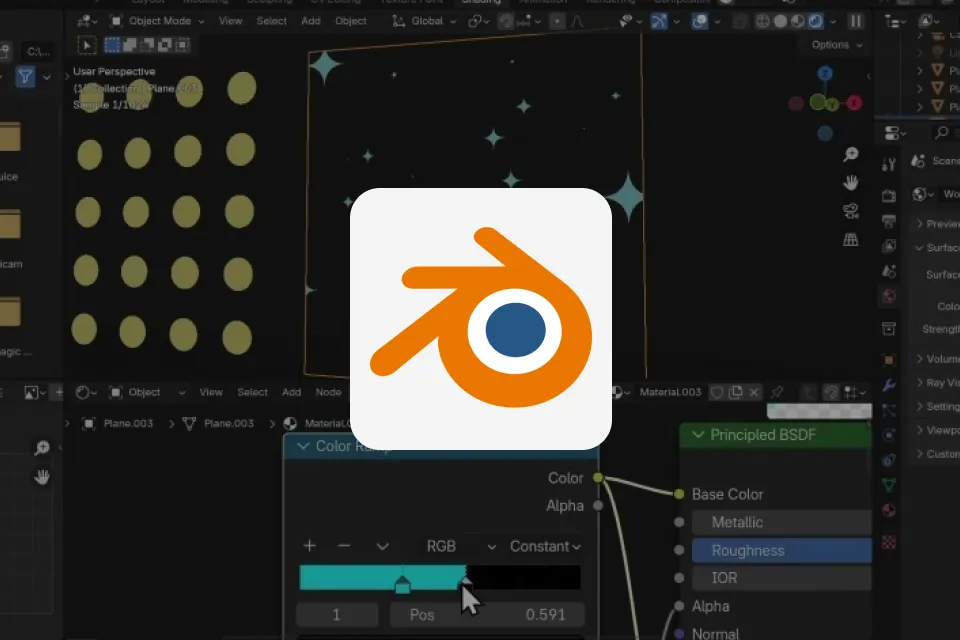Switch to rendered viewport shading

tap(816, 21)
